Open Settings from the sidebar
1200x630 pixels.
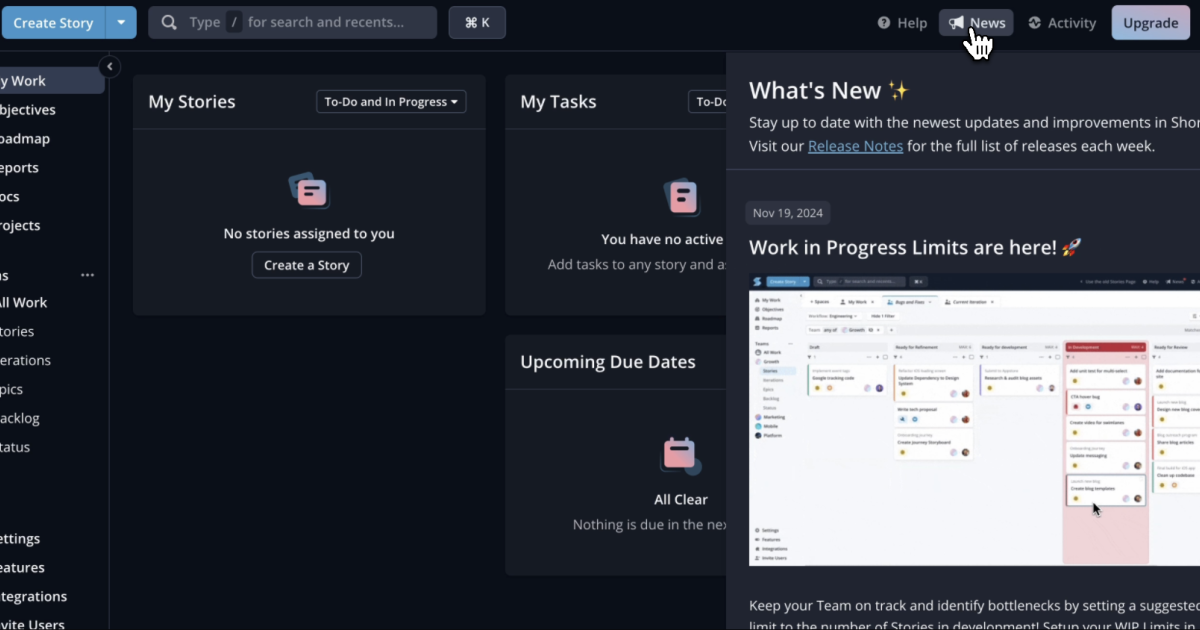[x=20, y=538]
